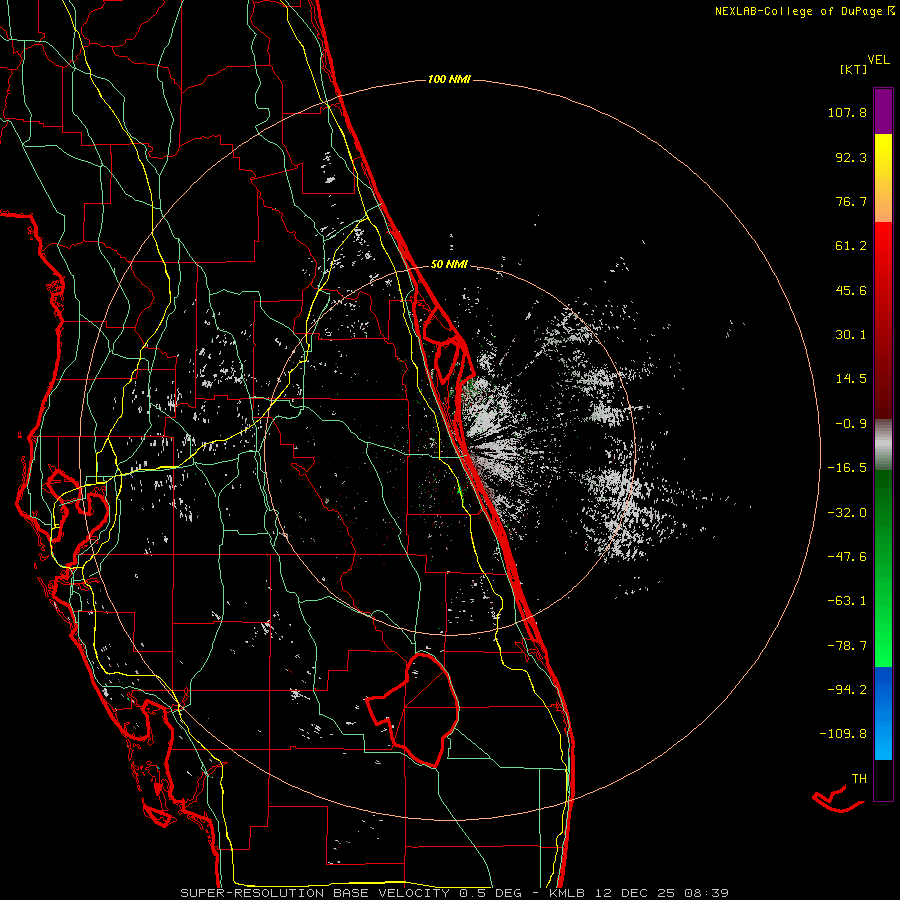900x900 pixels.
Task: Select the 76.7 legend value
Action: [x=851, y=201]
